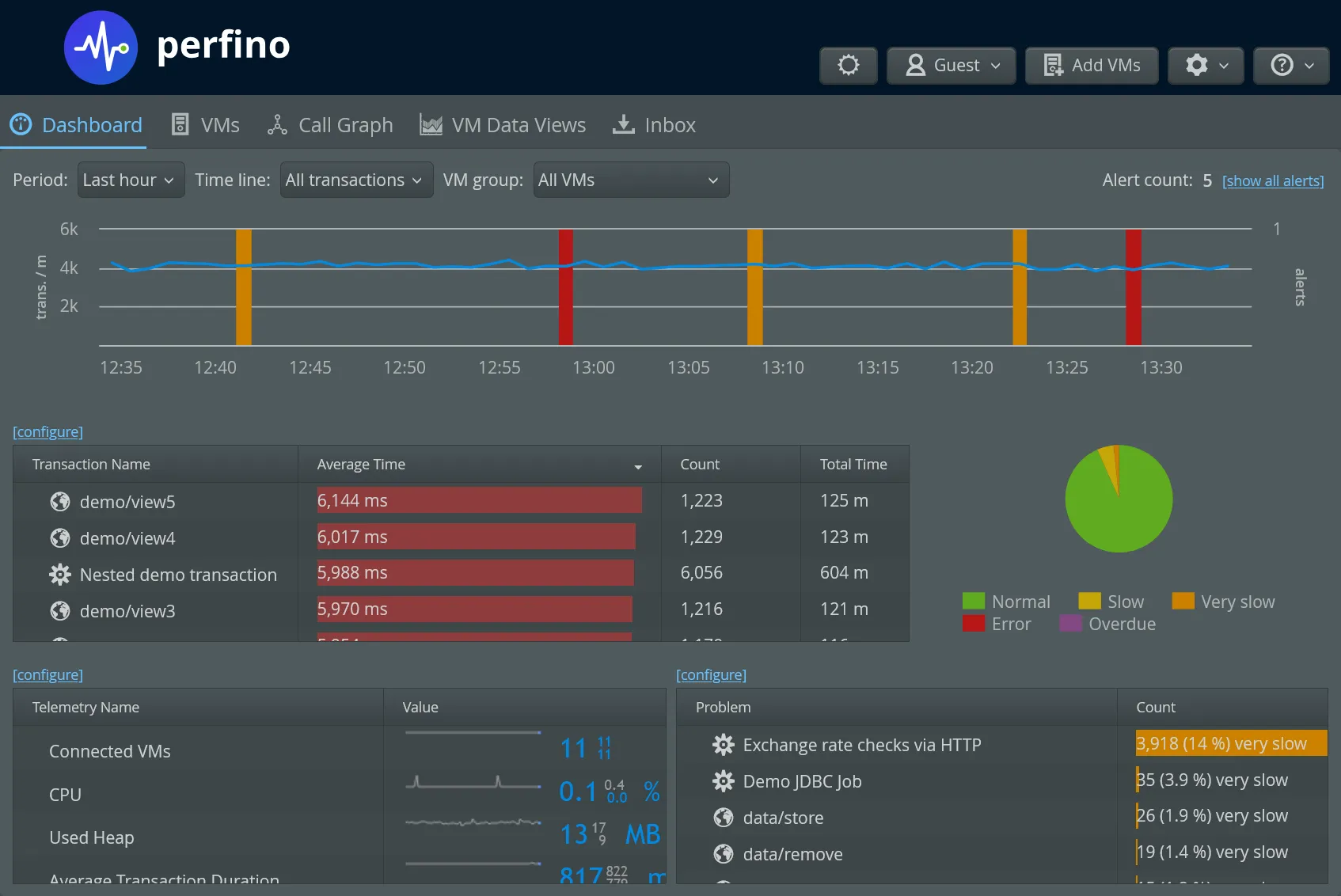Select the Call Graph icon

tap(276, 124)
